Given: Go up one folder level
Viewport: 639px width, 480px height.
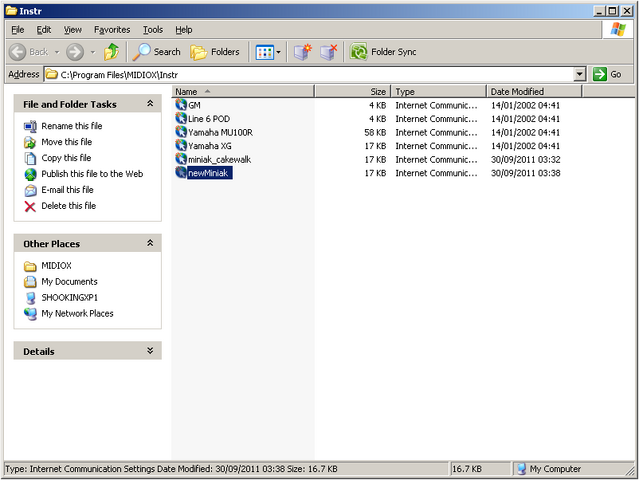Looking at the screenshot, I should click(x=111, y=52).
